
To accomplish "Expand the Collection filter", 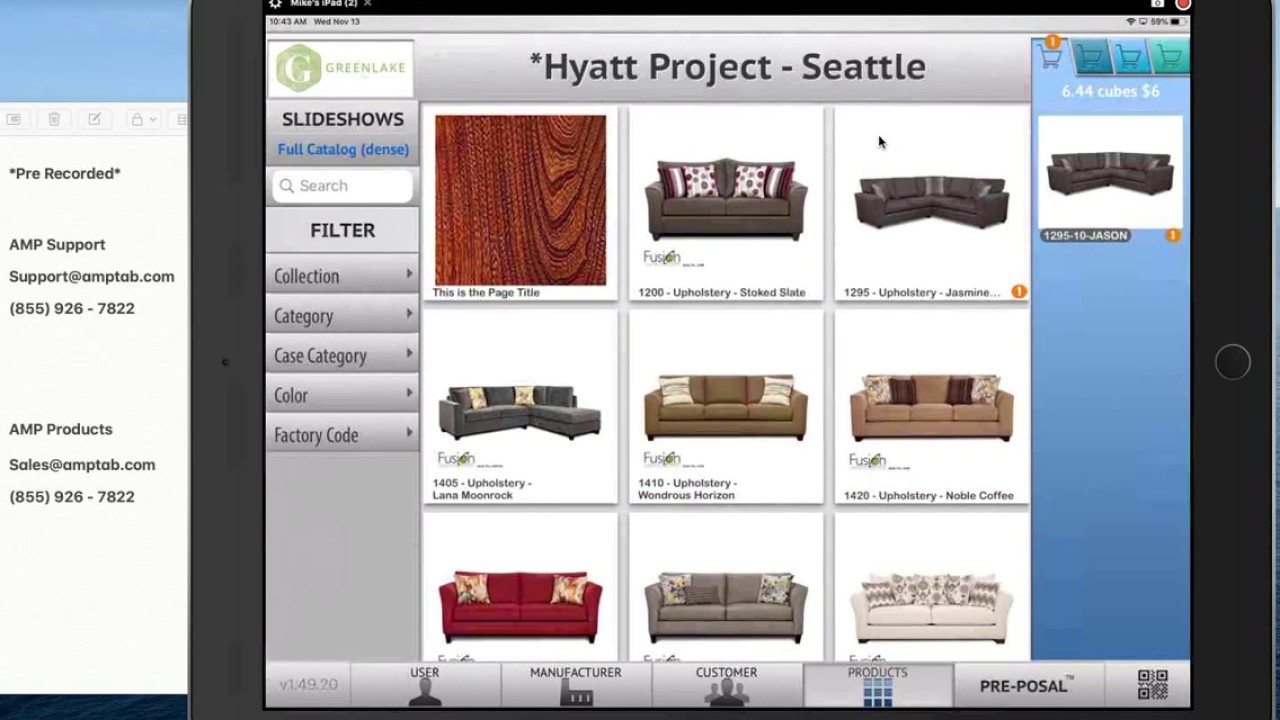I will coord(342,276).
